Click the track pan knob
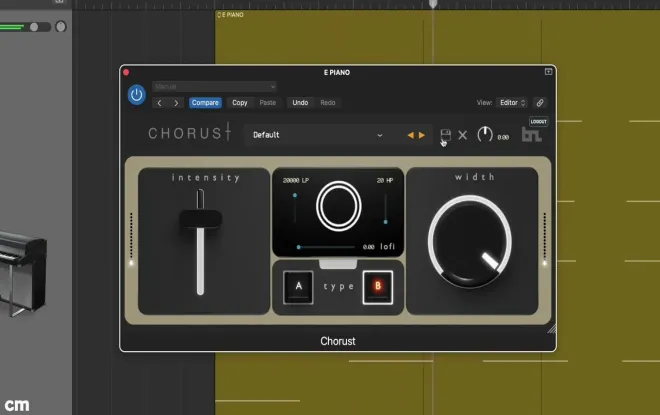The width and height of the screenshot is (660, 415). point(61,27)
